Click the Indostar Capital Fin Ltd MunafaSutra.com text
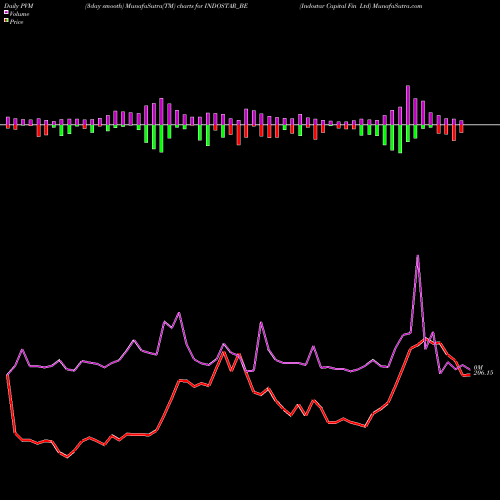The height and width of the screenshot is (500, 500). pos(361,6)
